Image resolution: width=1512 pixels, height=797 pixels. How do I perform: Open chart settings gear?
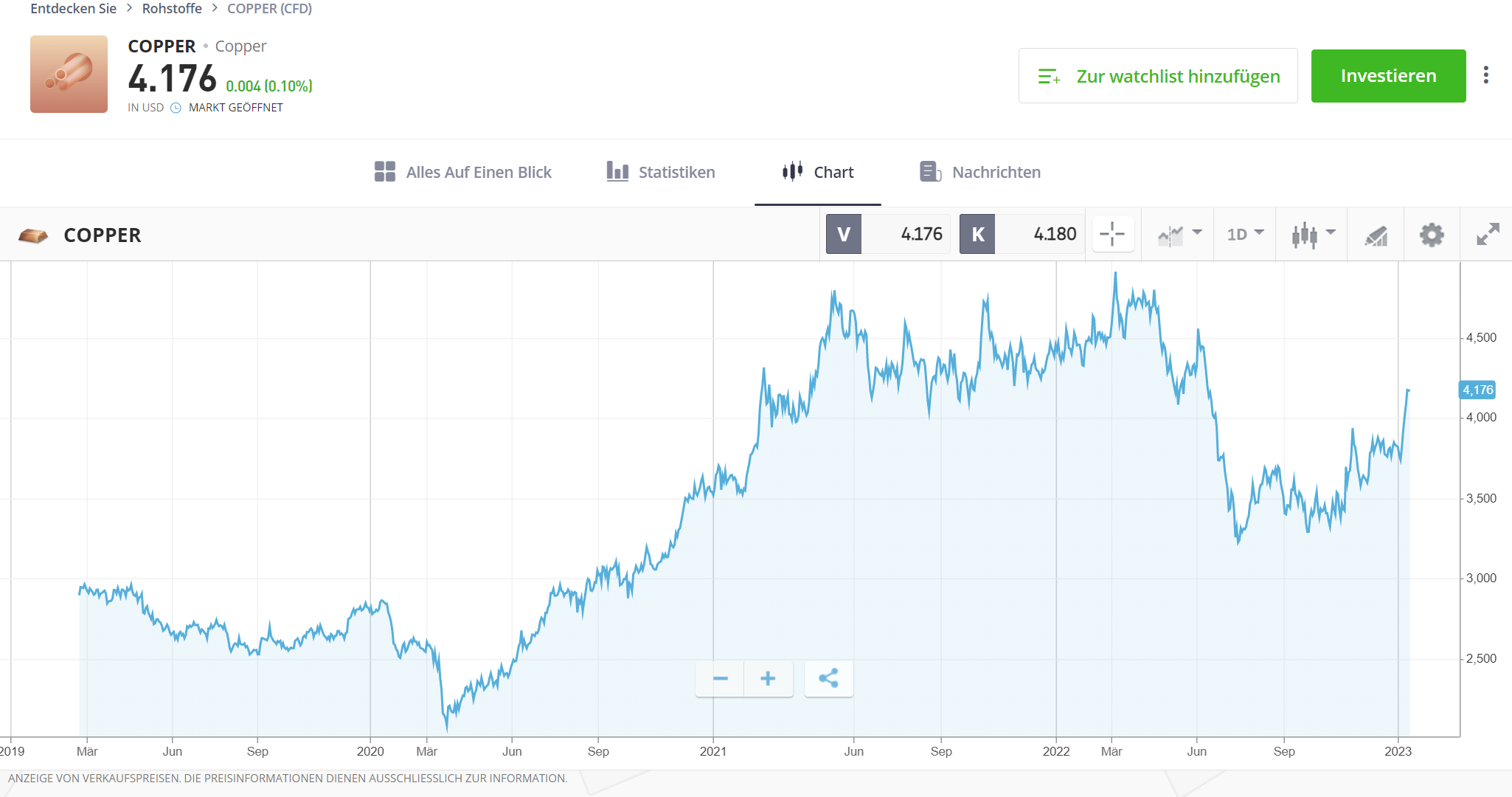(x=1432, y=235)
